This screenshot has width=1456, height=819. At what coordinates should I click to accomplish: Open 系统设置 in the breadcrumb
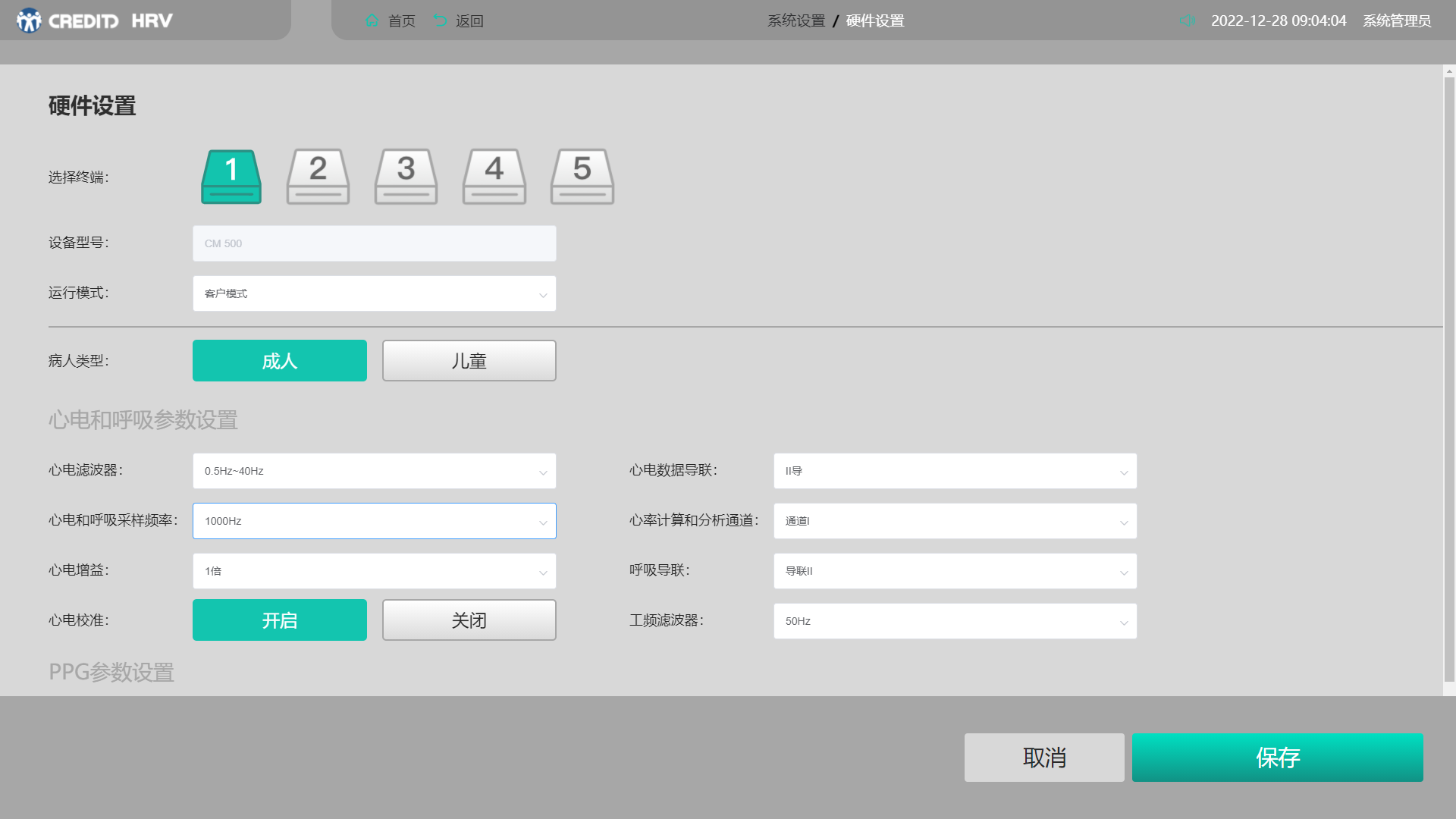coord(796,20)
